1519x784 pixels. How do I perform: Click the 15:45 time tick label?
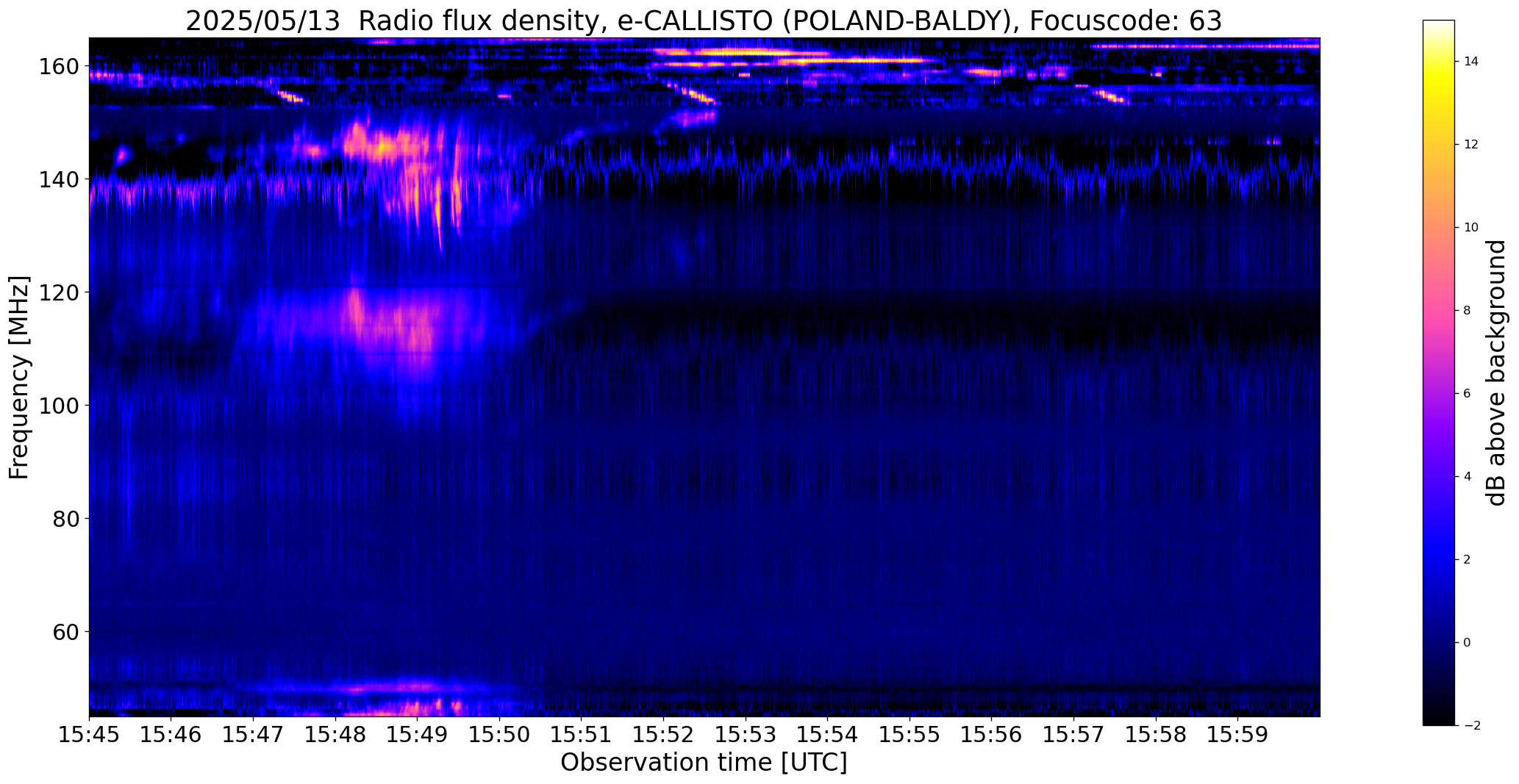(89, 735)
